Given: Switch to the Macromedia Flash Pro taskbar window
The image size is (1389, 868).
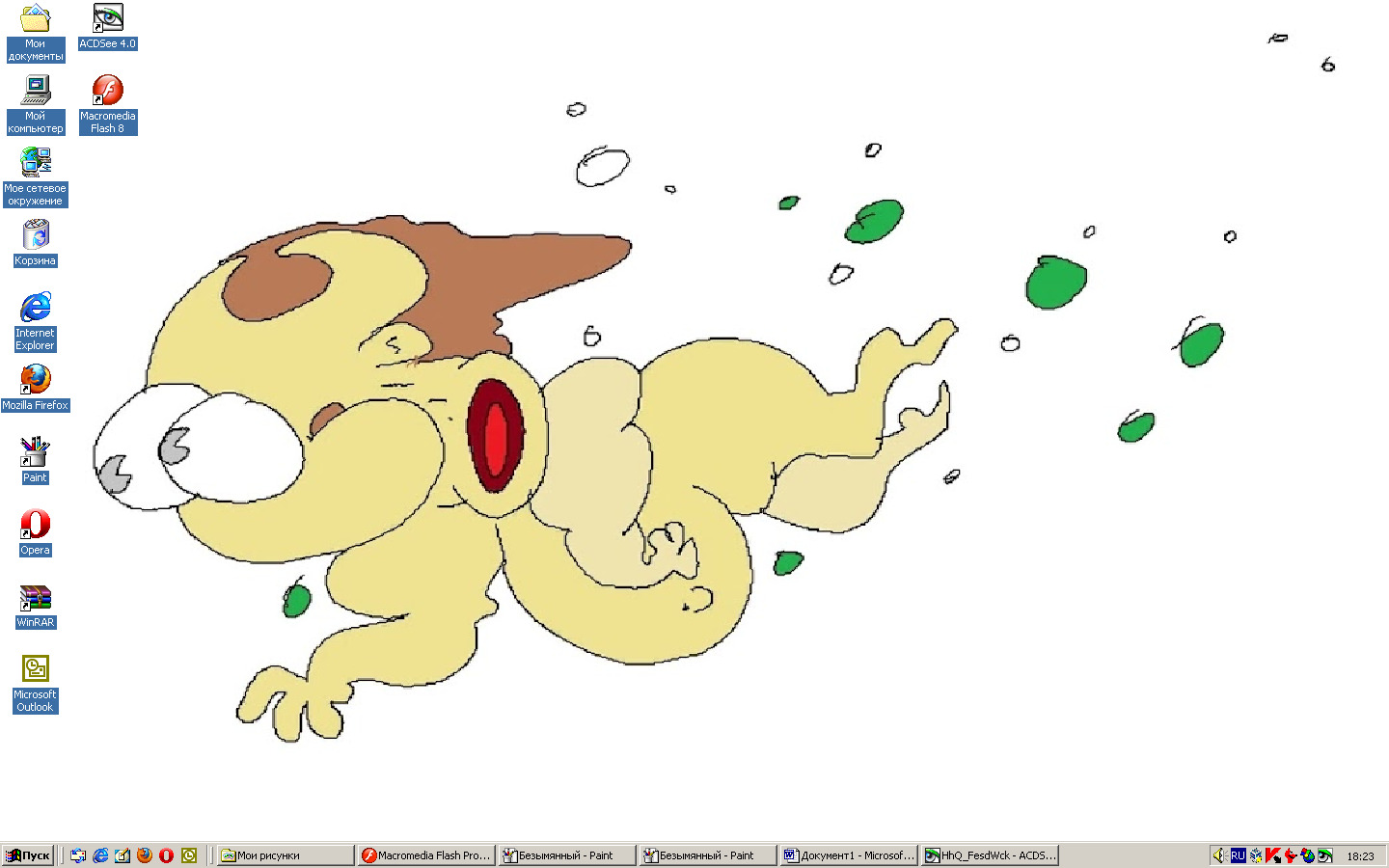Looking at the screenshot, I should click(426, 855).
